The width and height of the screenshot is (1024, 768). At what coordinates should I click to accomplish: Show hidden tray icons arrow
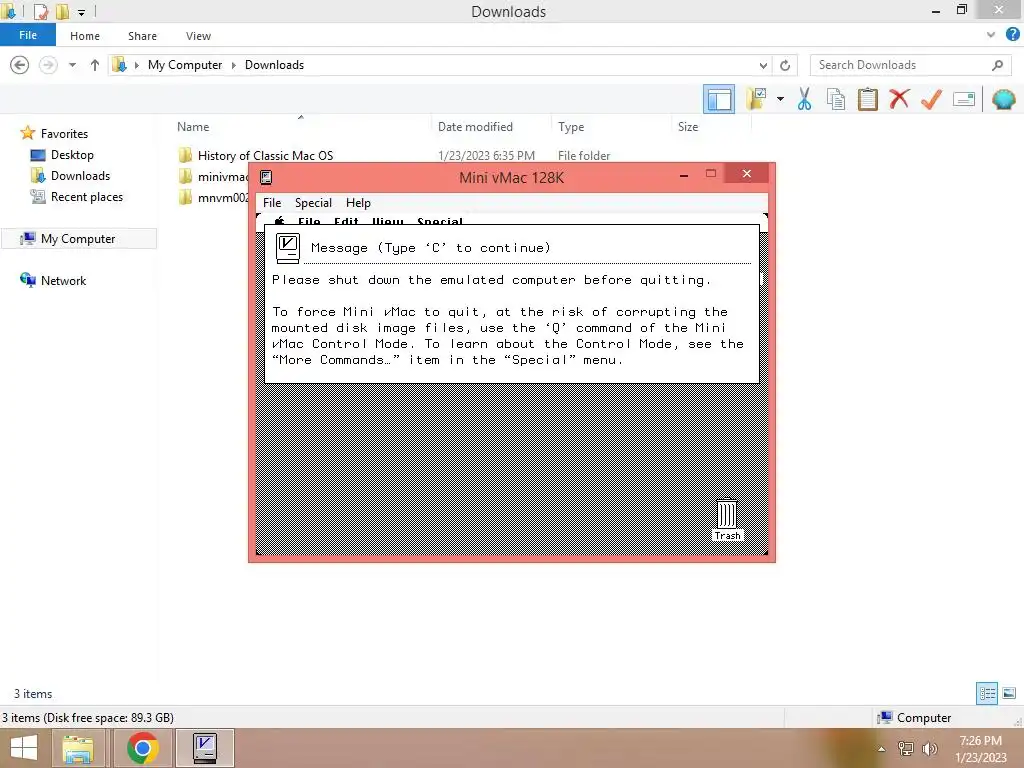tap(882, 749)
